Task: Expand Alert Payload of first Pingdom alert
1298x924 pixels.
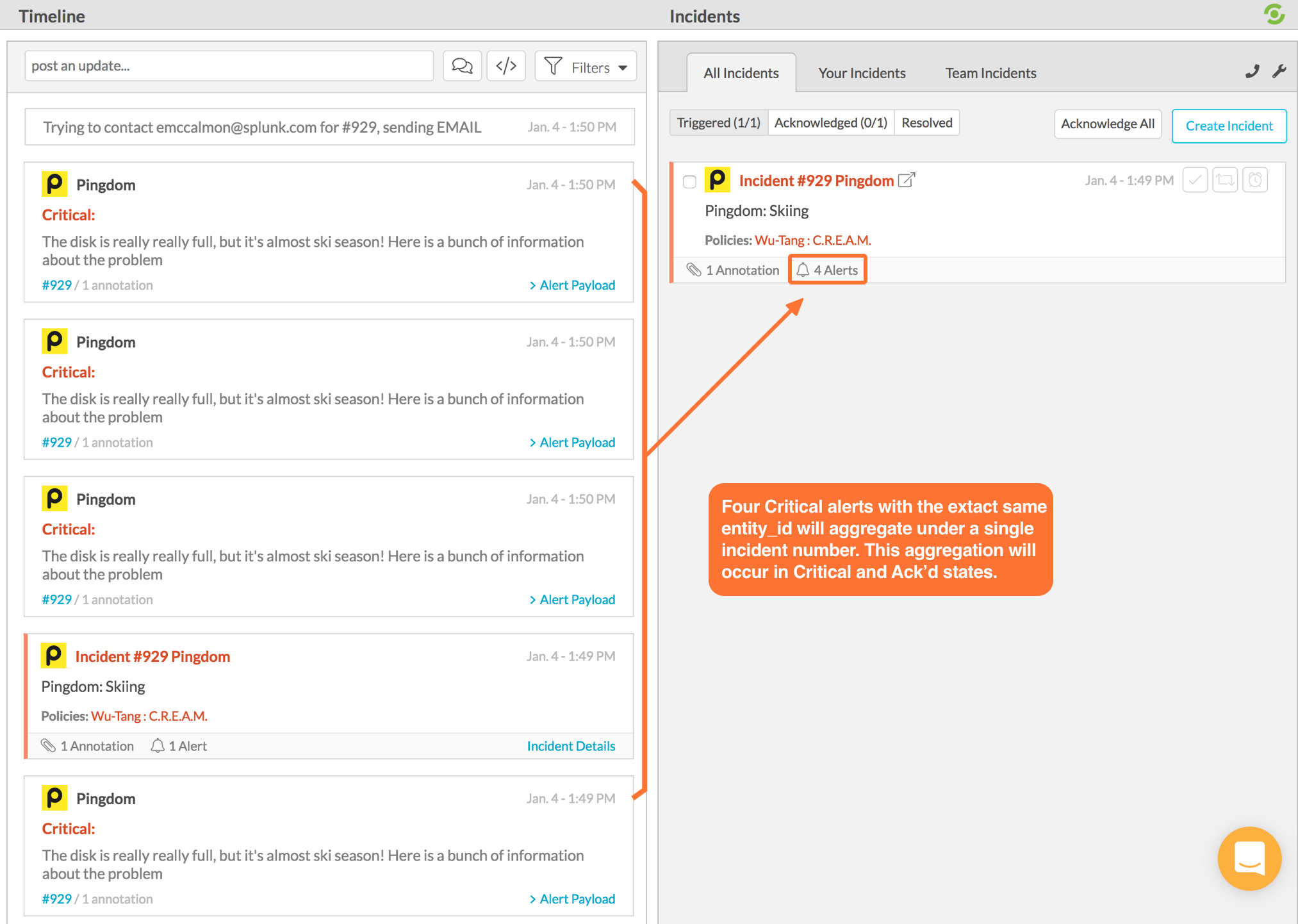Action: point(572,285)
